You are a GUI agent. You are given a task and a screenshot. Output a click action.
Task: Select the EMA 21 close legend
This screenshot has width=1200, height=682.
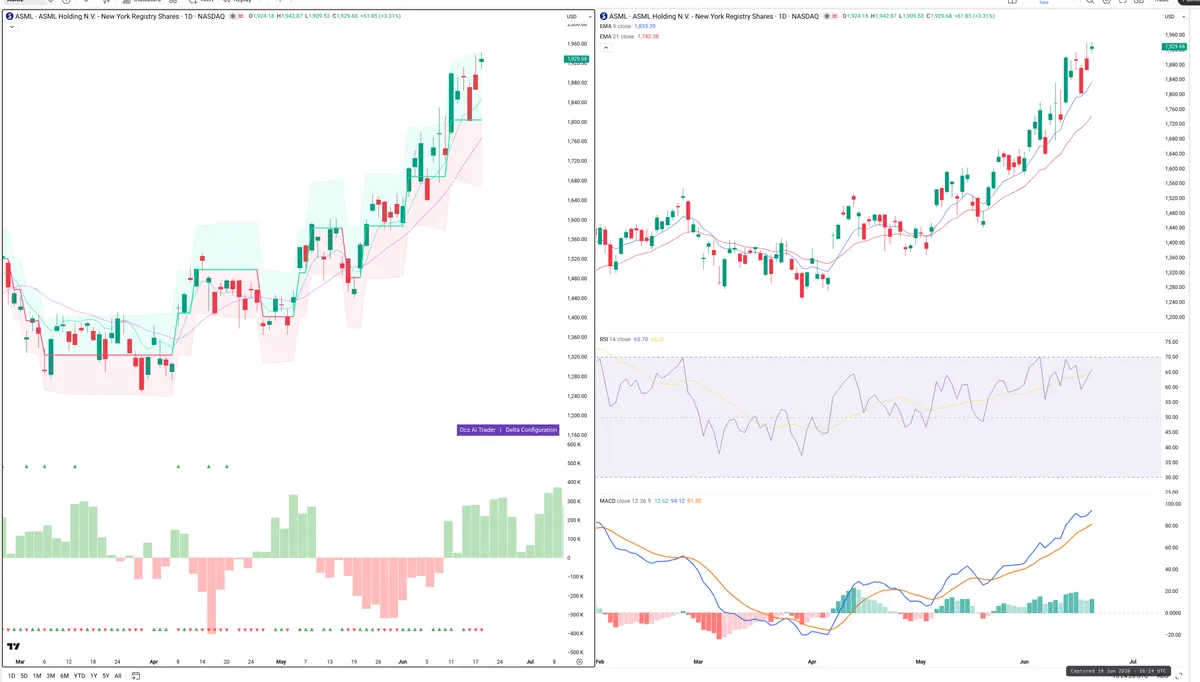(x=616, y=37)
